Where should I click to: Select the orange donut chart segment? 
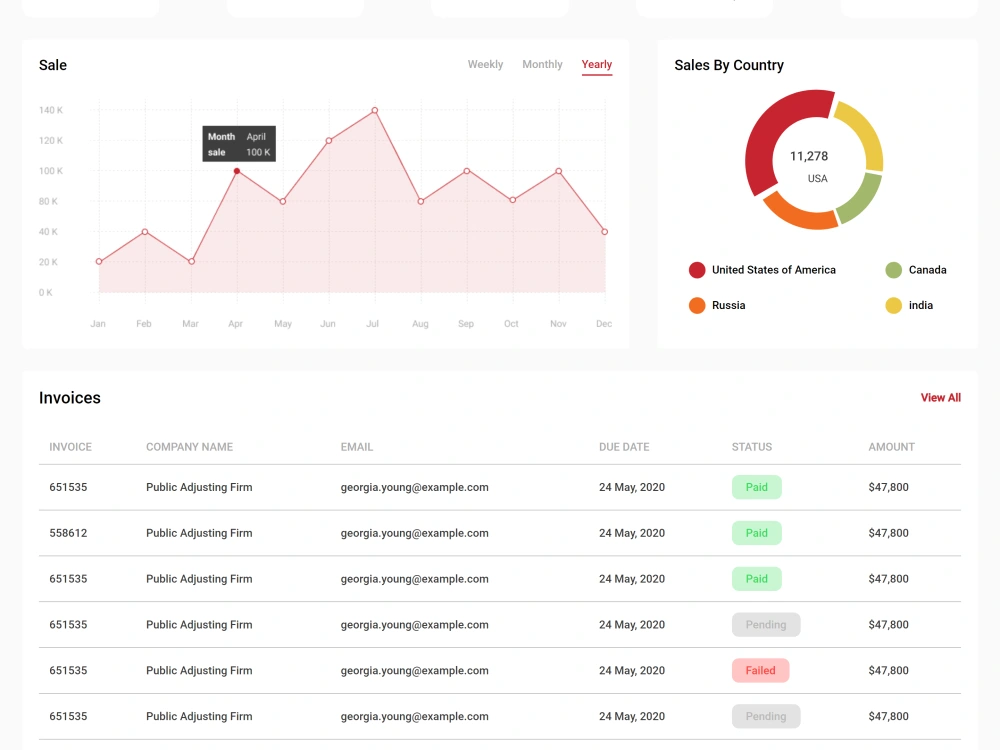(x=801, y=215)
